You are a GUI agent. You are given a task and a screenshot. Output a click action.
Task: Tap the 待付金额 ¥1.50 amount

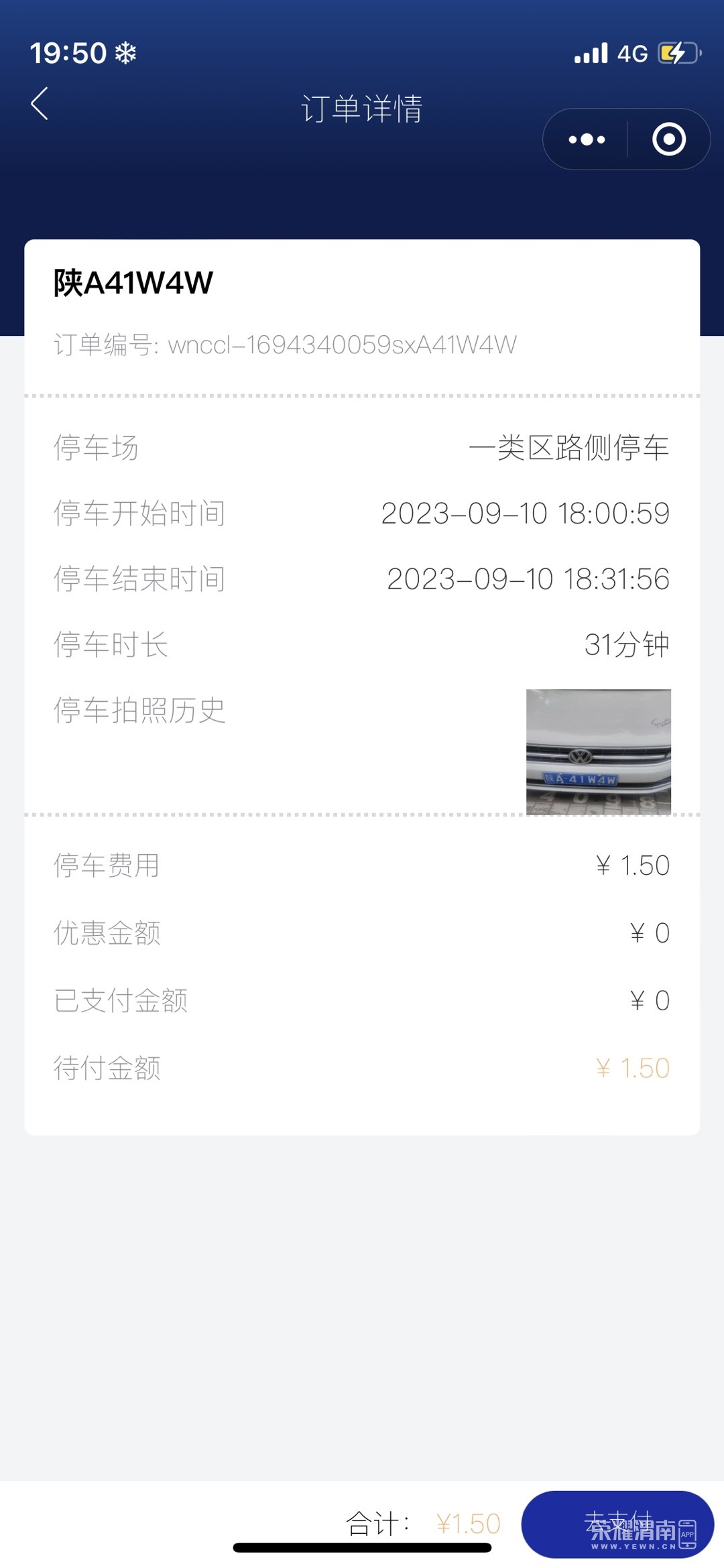click(x=632, y=1068)
